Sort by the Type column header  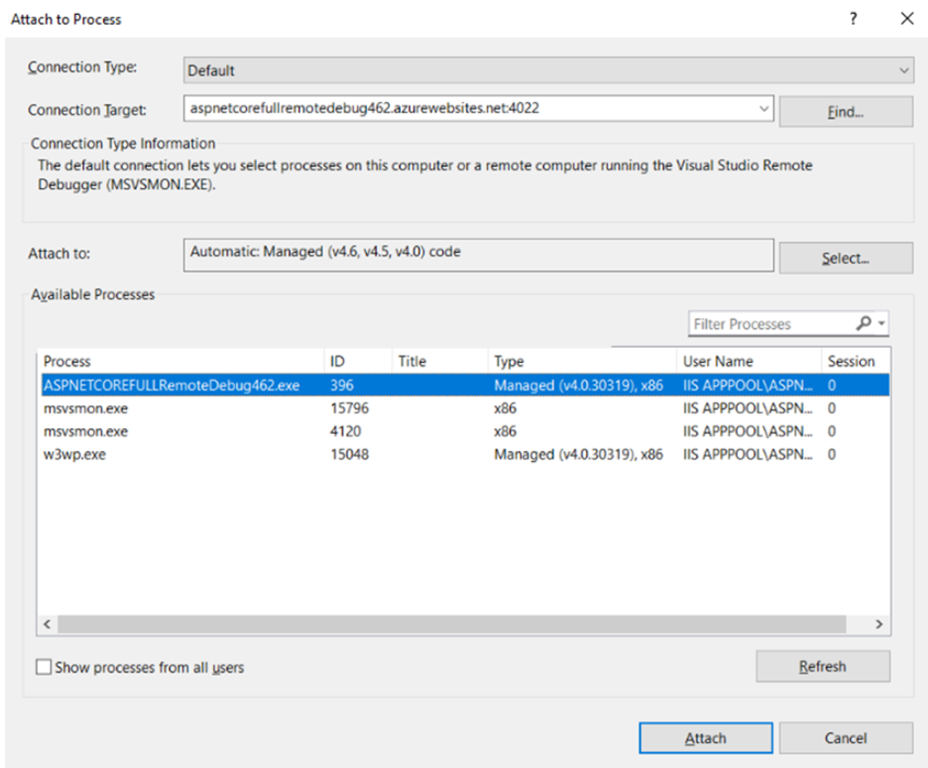[x=582, y=361]
